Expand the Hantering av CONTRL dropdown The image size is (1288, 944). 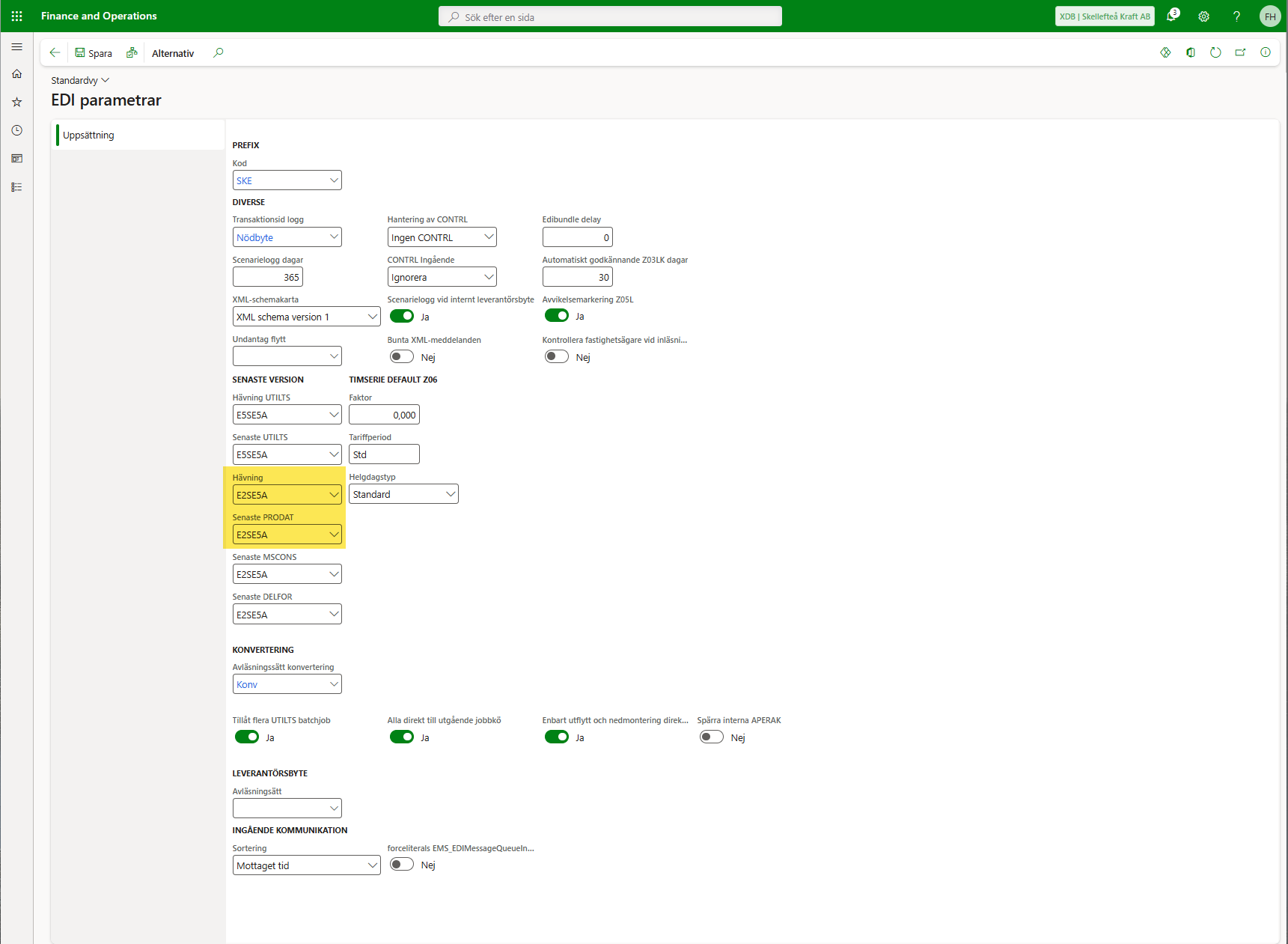click(x=442, y=237)
